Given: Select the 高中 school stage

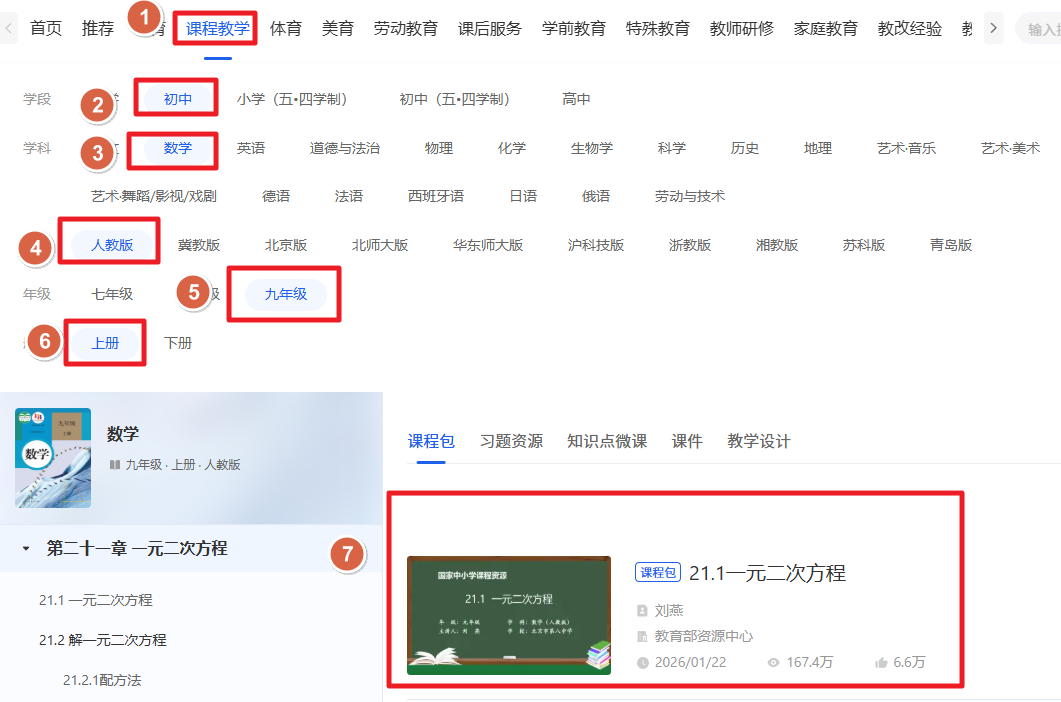Looking at the screenshot, I should pos(577,98).
